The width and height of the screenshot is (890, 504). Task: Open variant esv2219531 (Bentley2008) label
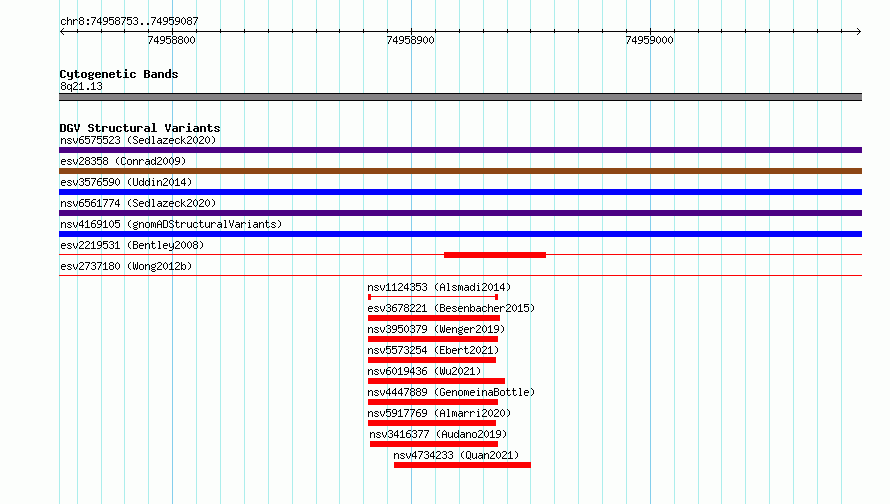(x=132, y=245)
